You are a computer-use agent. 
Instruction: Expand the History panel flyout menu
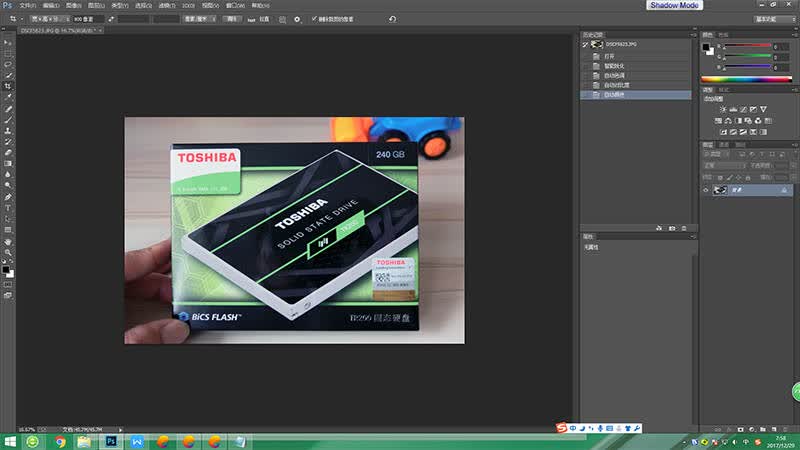point(693,35)
